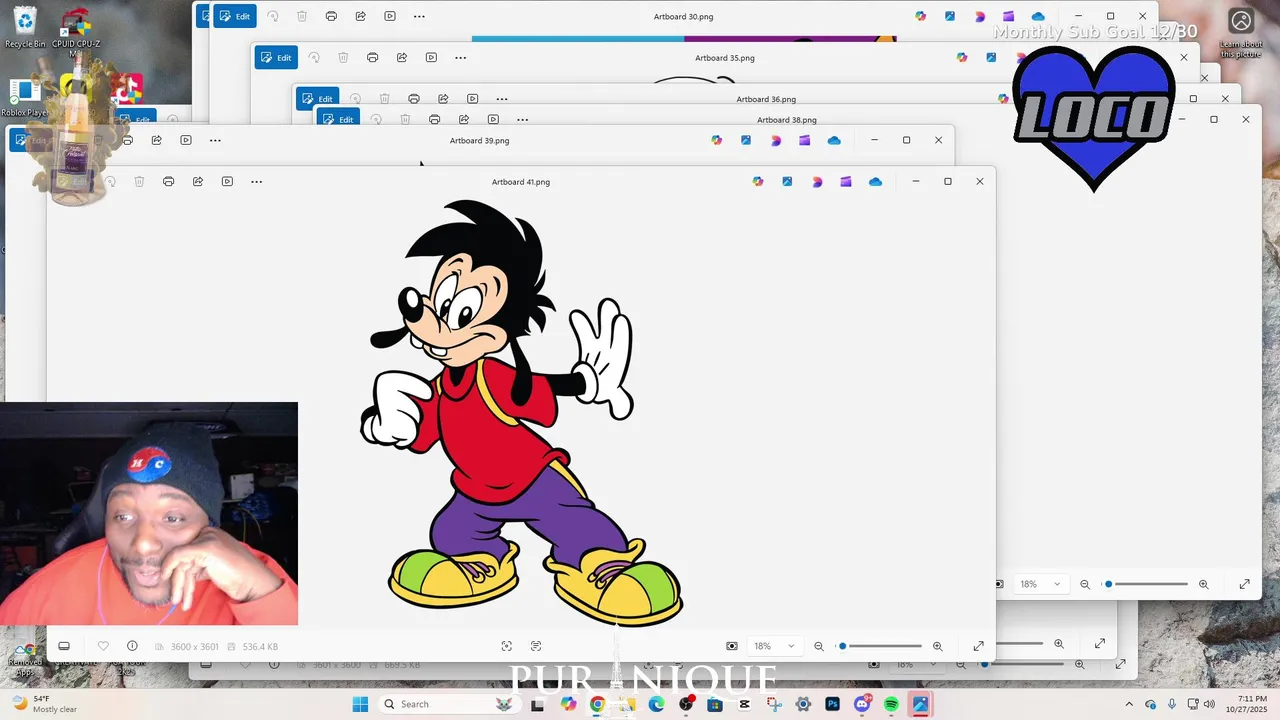Open Copilot icon in Artboard 41 toolbar

(x=758, y=181)
